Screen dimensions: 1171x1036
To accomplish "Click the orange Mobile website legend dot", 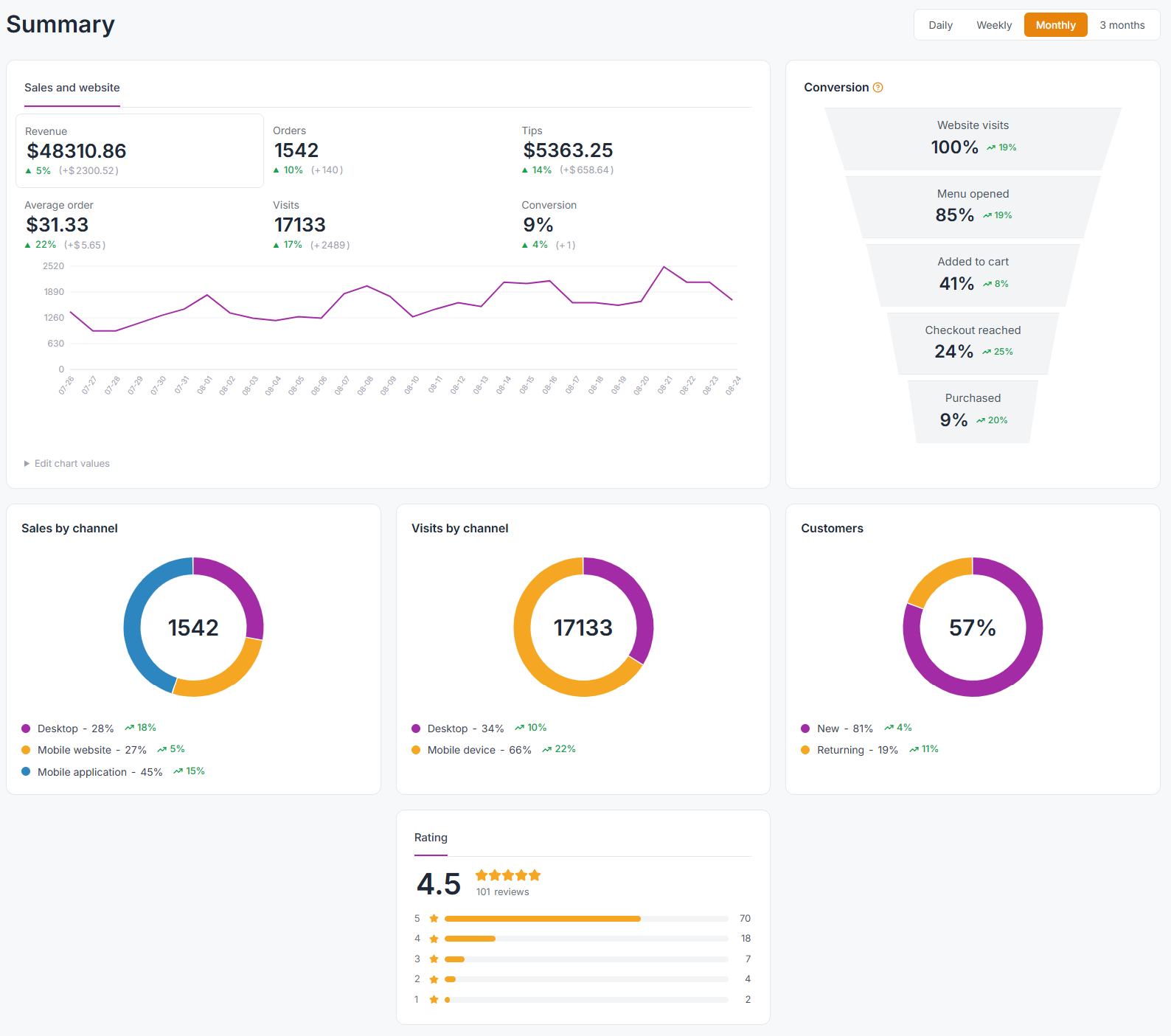I will [26, 750].
